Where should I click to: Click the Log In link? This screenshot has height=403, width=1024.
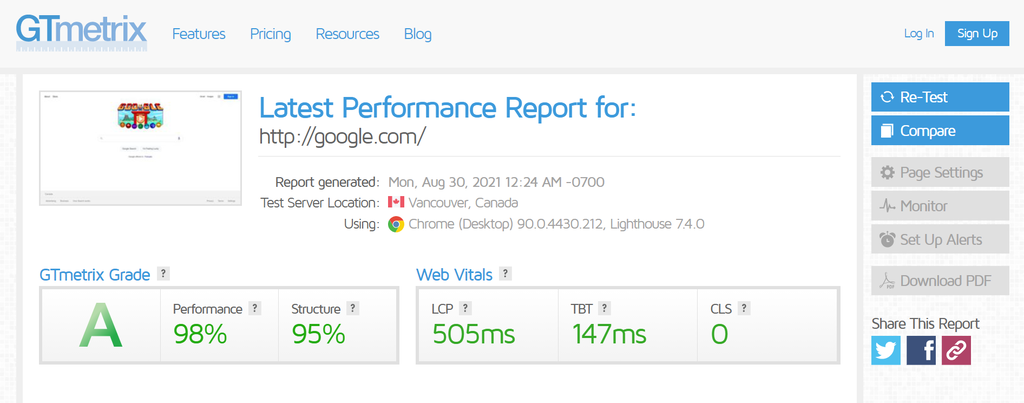(x=918, y=34)
